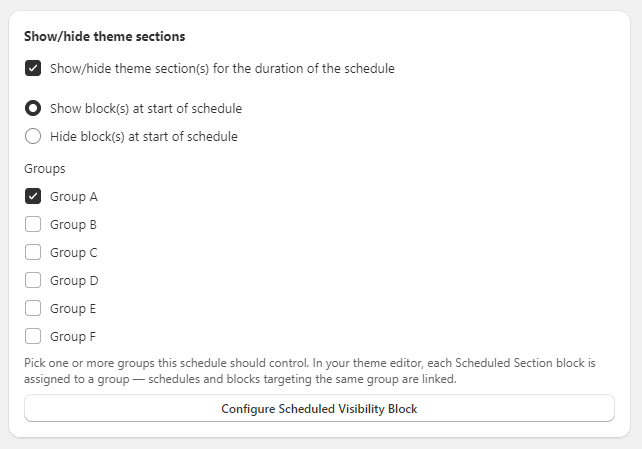Screen dimensions: 642x449
Task: Select Hide block(s) at start of schedule
Action: point(33,136)
